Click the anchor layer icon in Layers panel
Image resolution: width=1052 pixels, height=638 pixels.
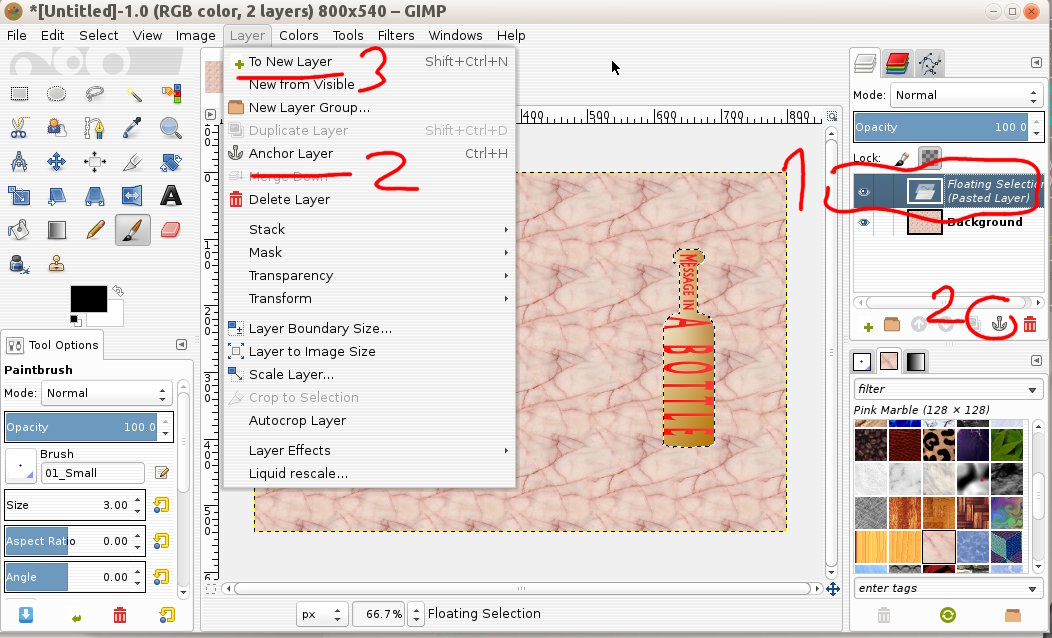(997, 325)
